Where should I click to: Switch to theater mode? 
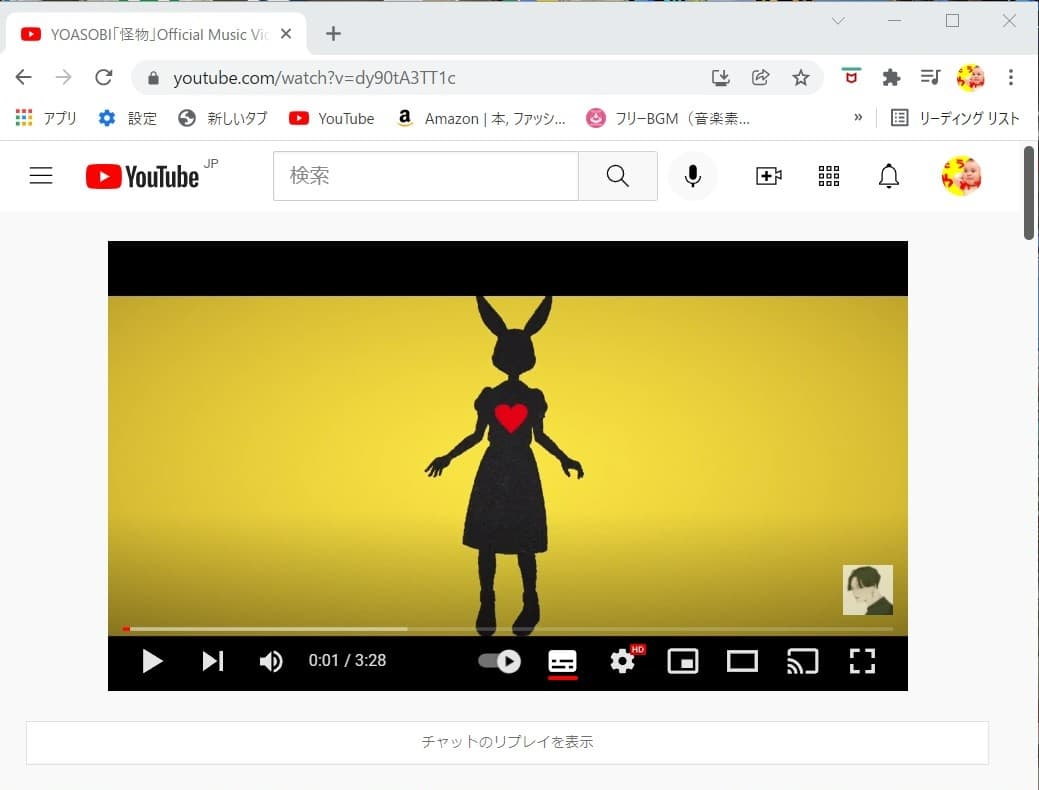tap(742, 661)
